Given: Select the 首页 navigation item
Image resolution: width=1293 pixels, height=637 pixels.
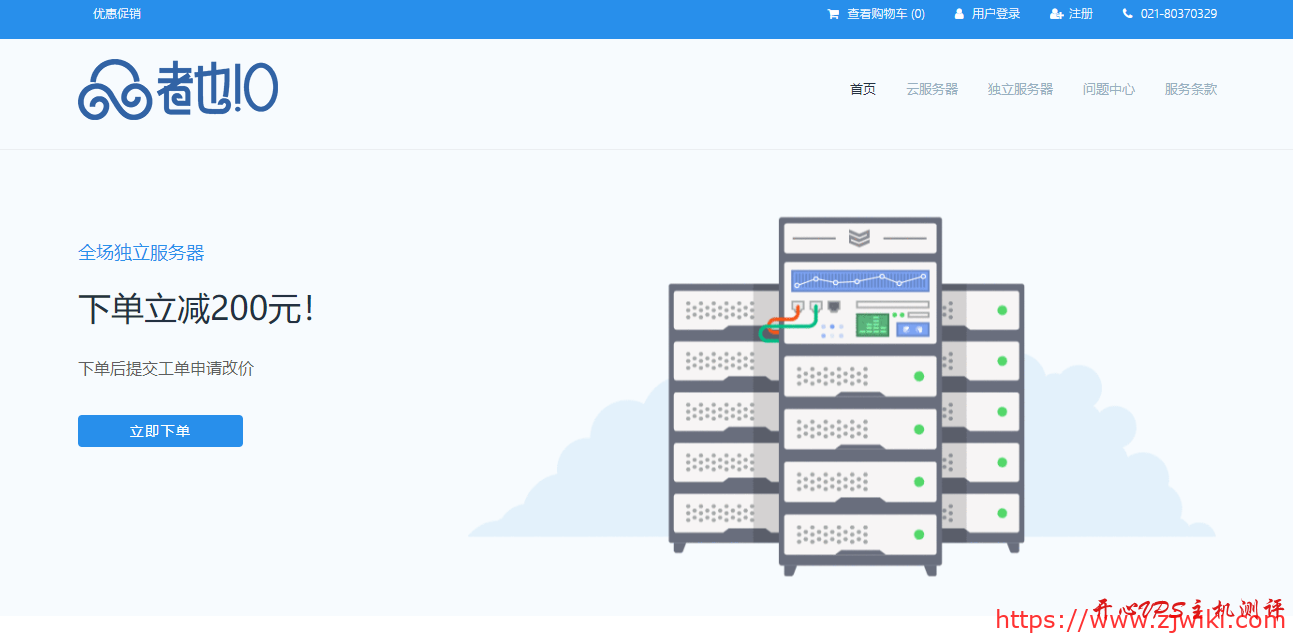Looking at the screenshot, I should [863, 89].
